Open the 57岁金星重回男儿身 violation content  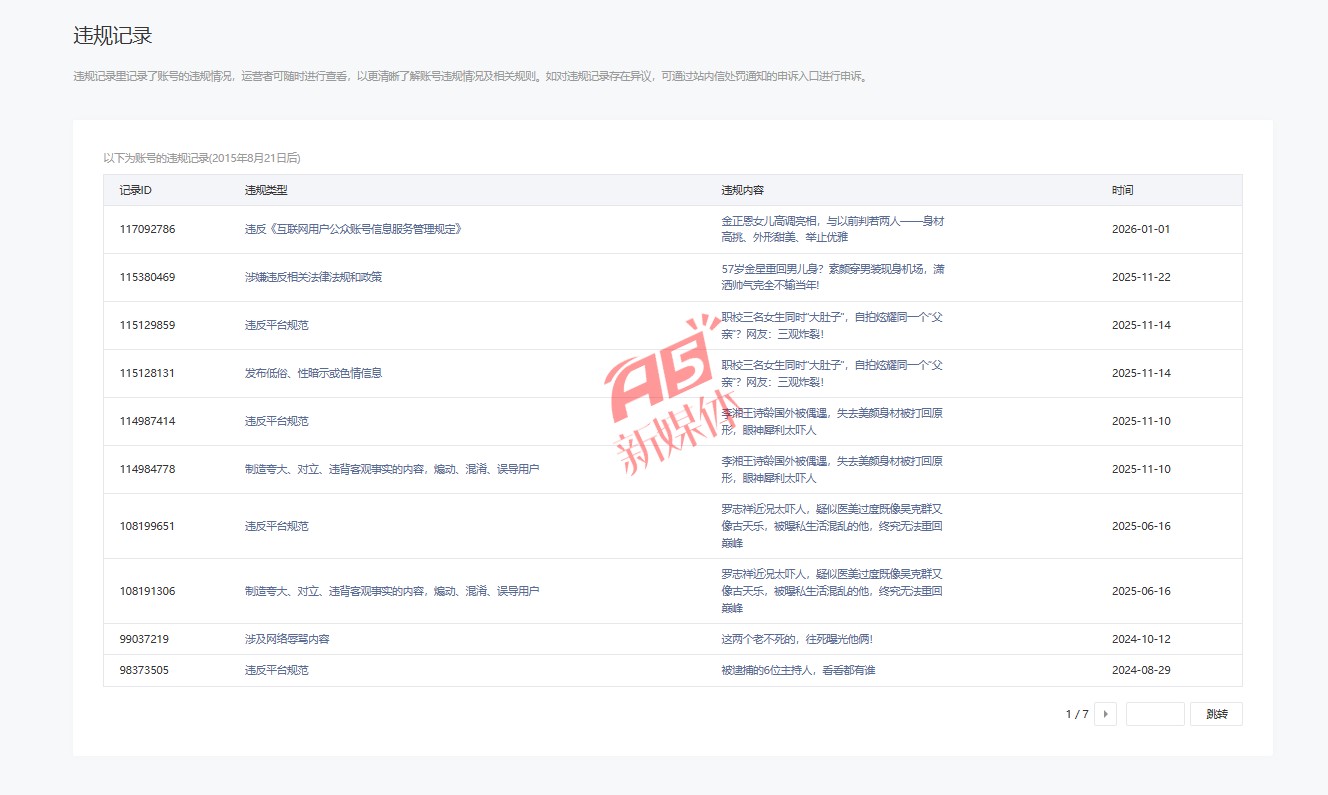click(832, 277)
